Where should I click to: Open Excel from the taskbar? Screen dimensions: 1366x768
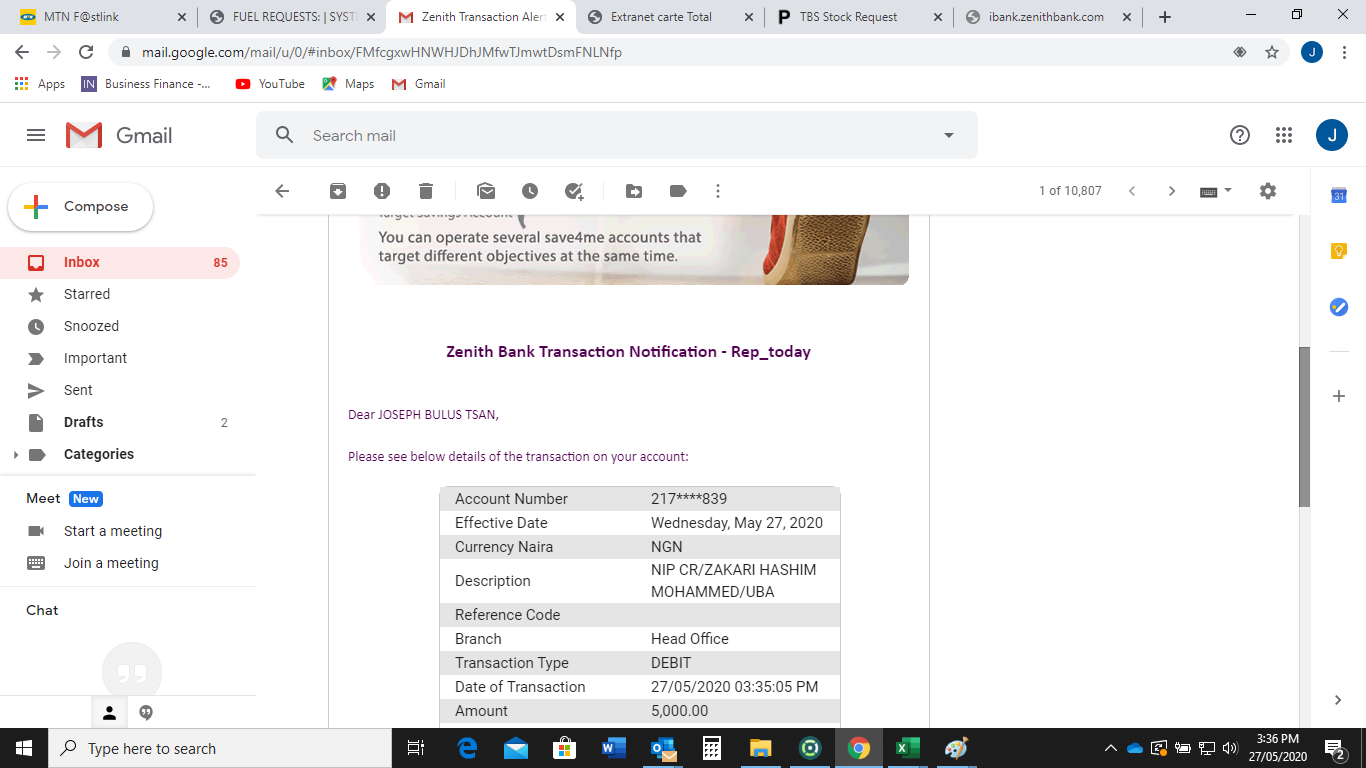pyautogui.click(x=907, y=748)
